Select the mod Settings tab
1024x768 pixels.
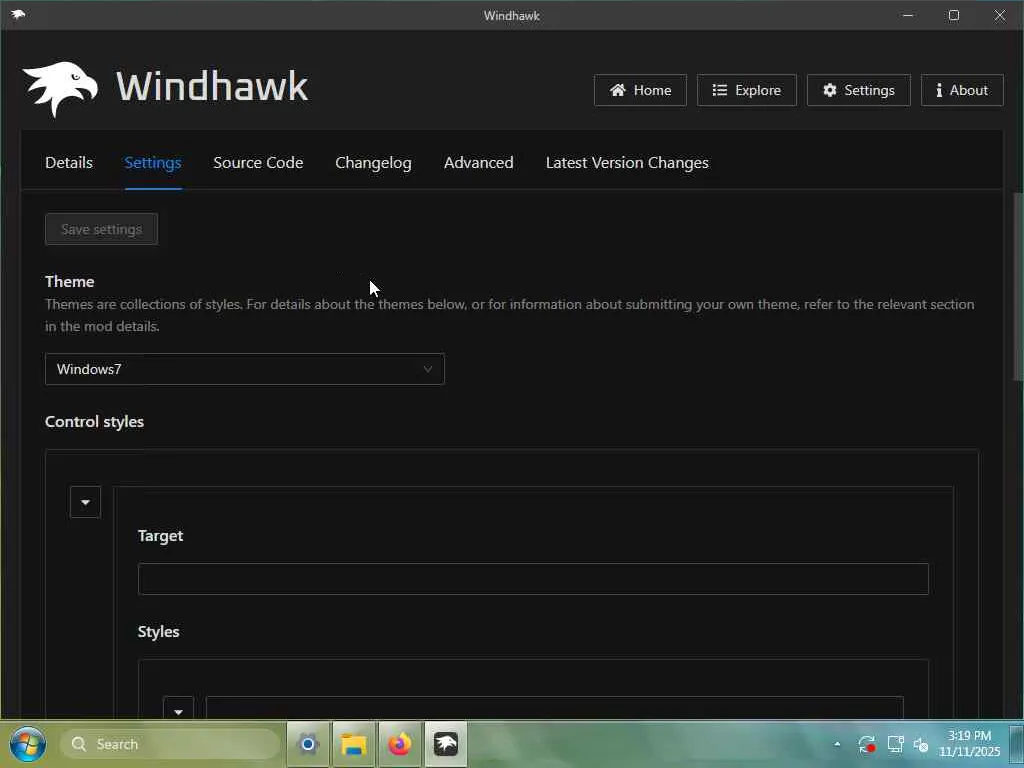tap(153, 163)
